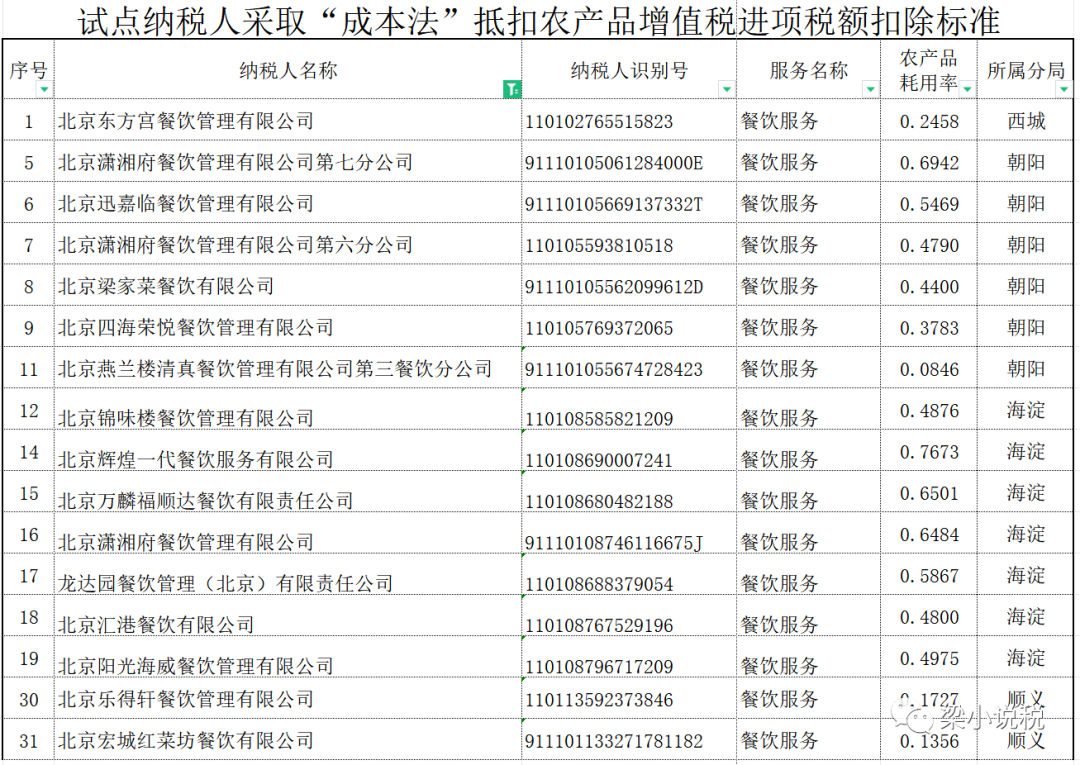The height and width of the screenshot is (765, 1080).
Task: Select consumption rate 0.4975
Action: [x=928, y=658]
